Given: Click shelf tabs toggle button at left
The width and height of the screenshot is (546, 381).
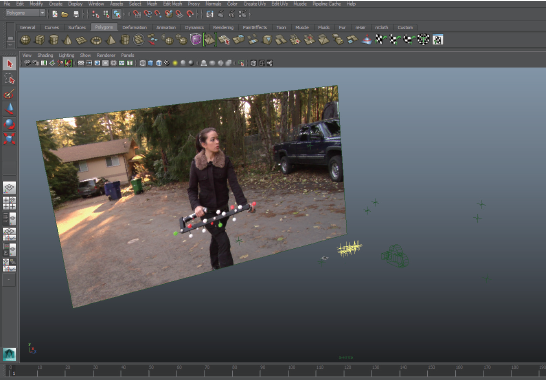Looking at the screenshot, I should tap(10, 38).
